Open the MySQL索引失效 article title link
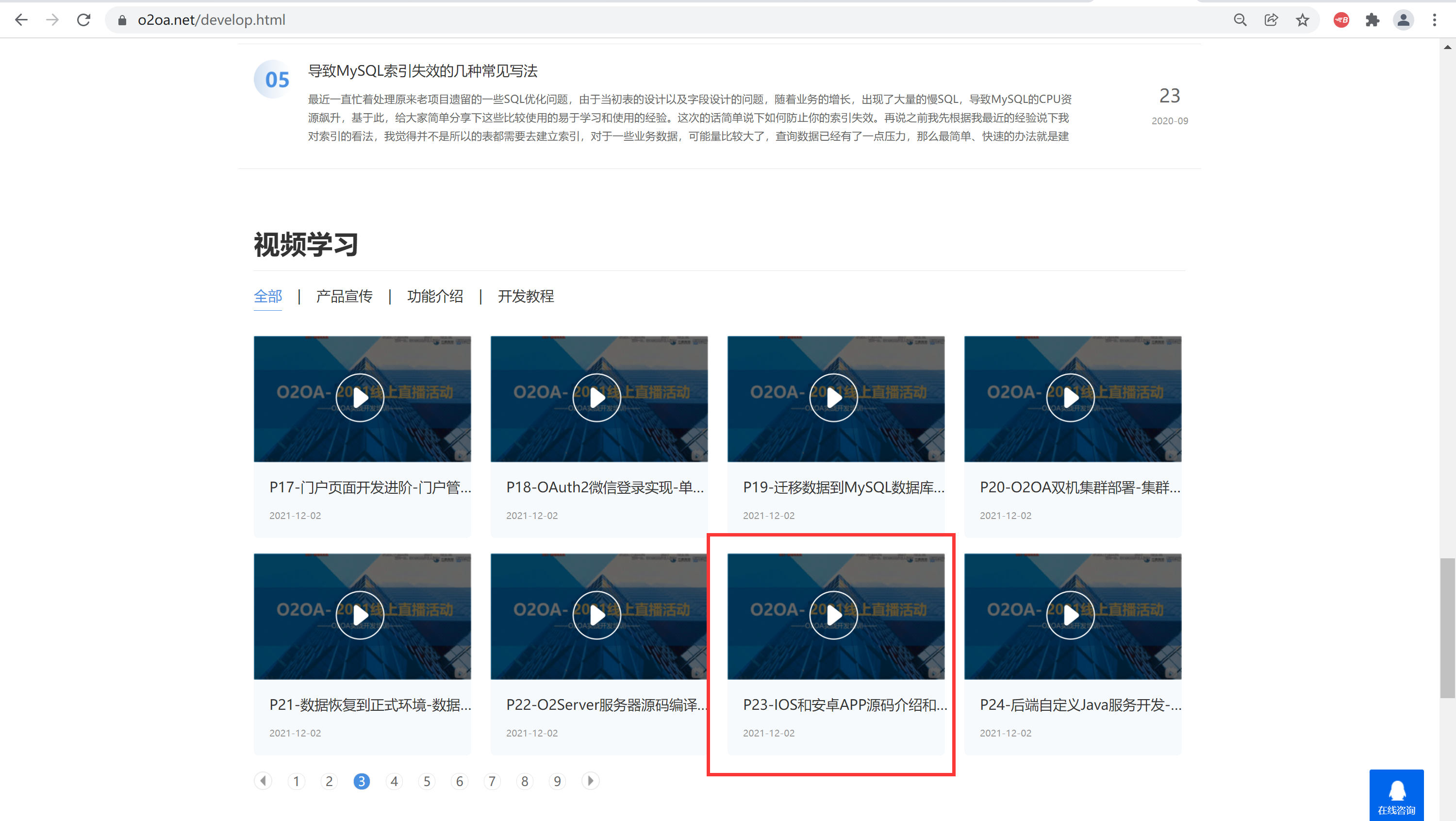Viewport: 1456px width, 821px height. [422, 71]
